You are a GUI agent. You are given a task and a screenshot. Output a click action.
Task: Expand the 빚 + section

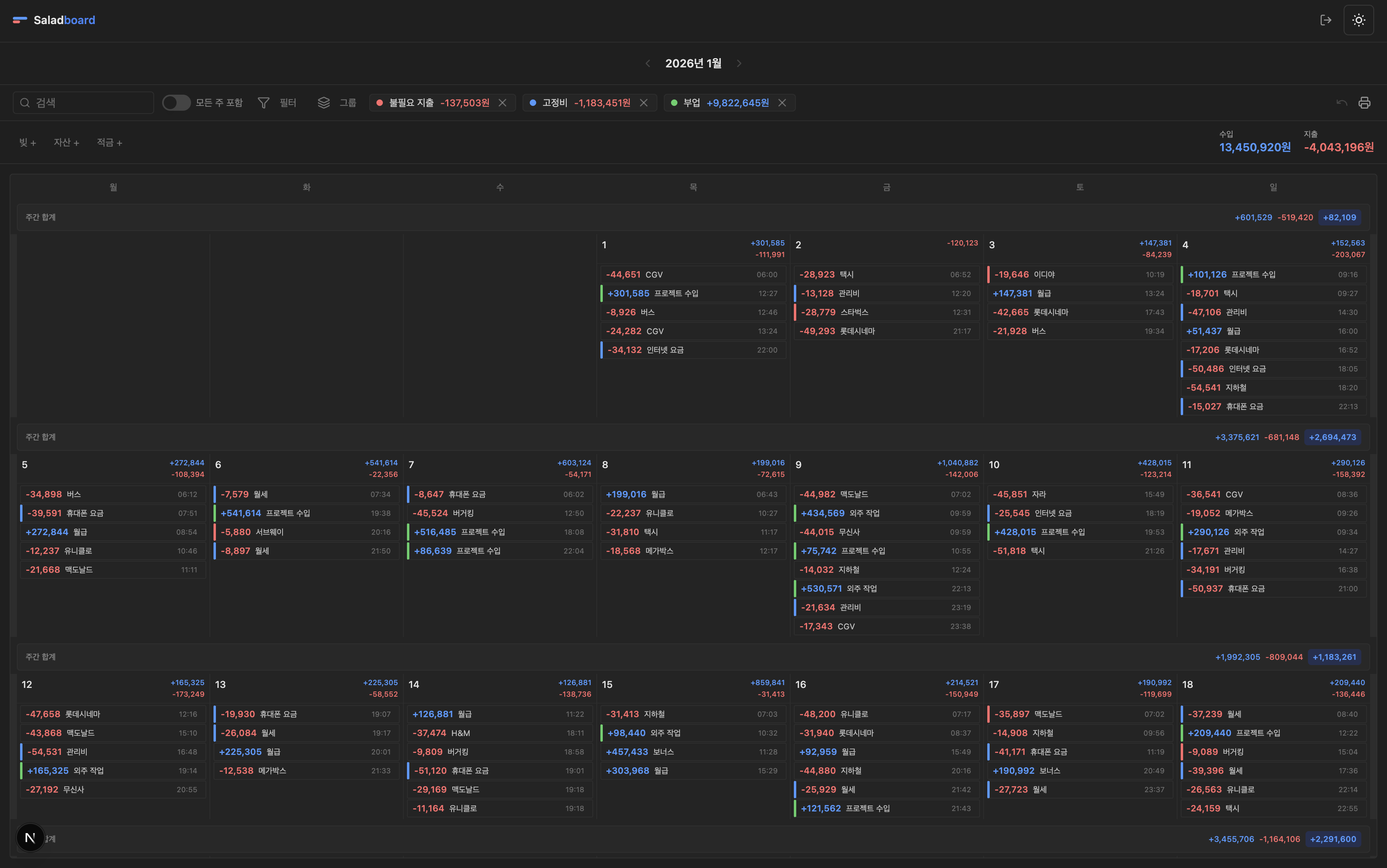[x=28, y=142]
